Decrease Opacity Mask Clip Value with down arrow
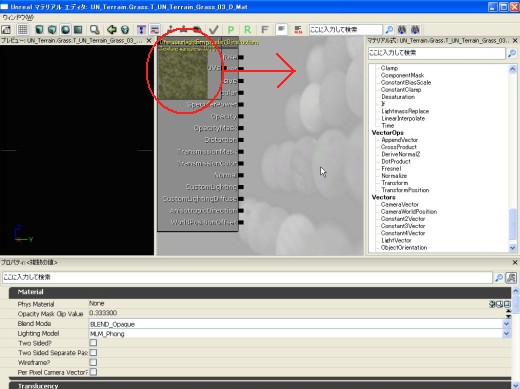Screen dimensions: 520x389 pyautogui.click(x=508, y=316)
